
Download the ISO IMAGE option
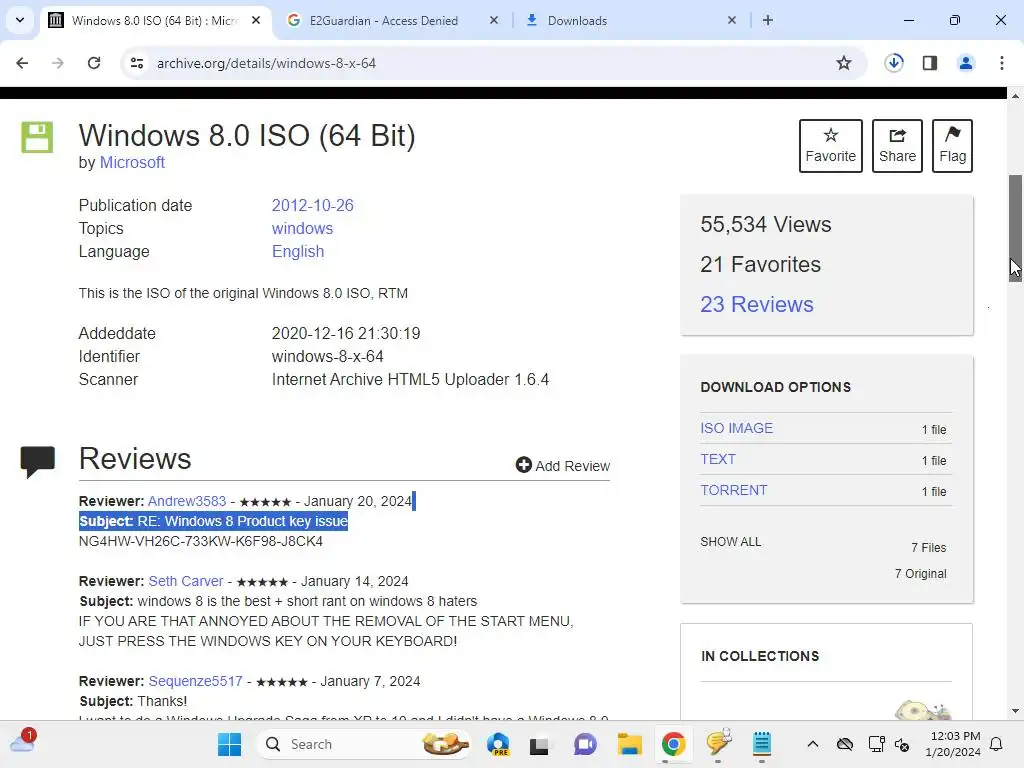[737, 428]
